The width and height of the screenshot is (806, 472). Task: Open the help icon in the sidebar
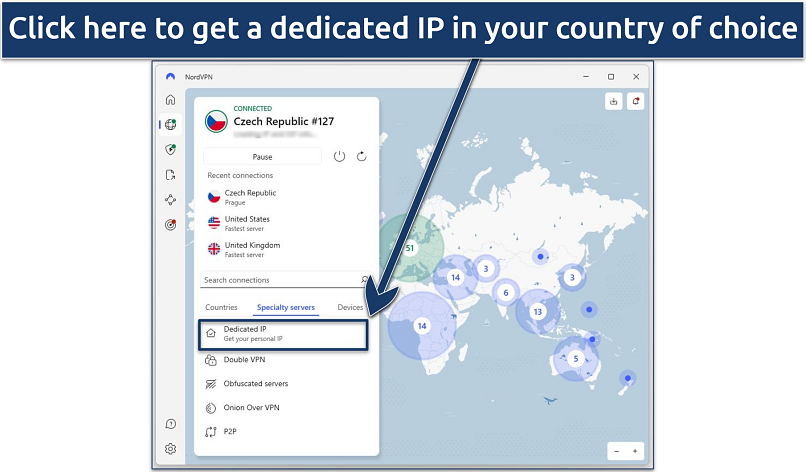pyautogui.click(x=171, y=424)
